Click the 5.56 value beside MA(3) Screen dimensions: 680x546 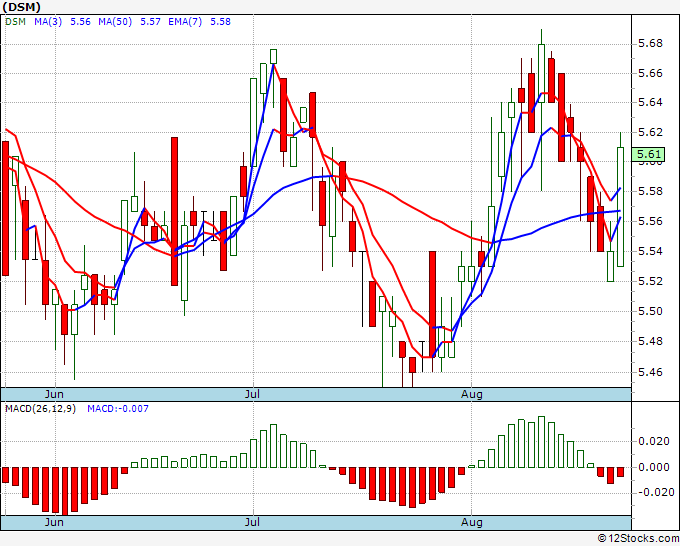pyautogui.click(x=80, y=21)
